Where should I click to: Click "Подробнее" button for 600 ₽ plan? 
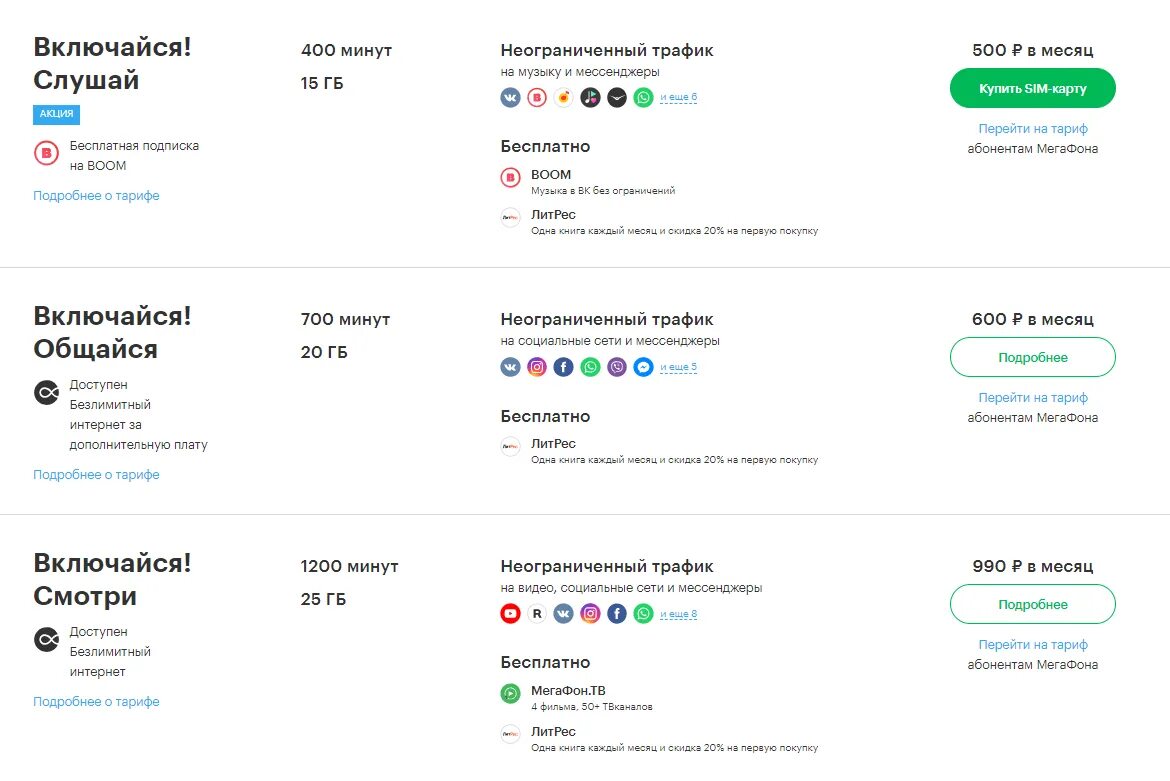[1032, 357]
